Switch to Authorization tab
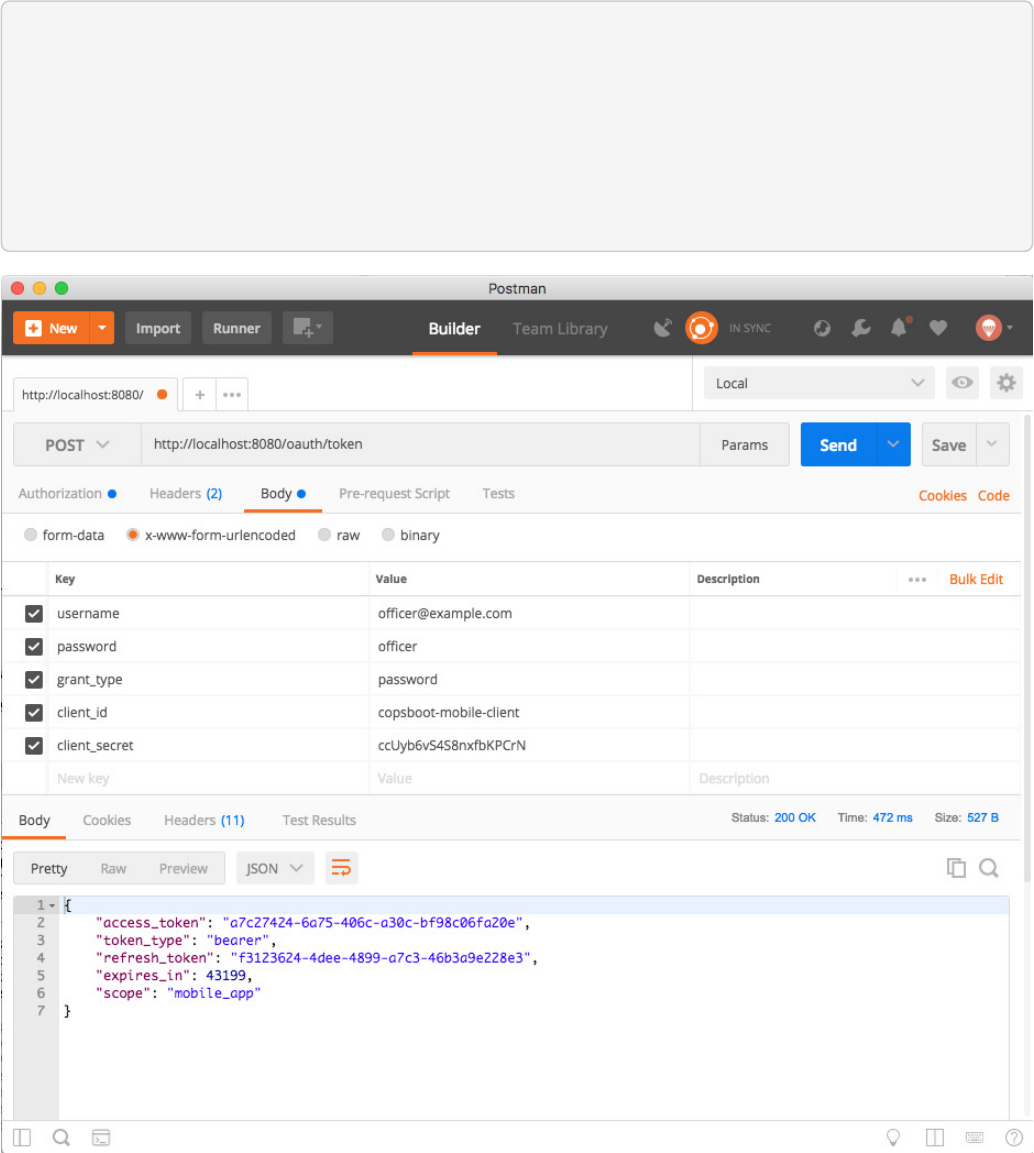Viewport: 1034px width, 1153px height. click(67, 493)
